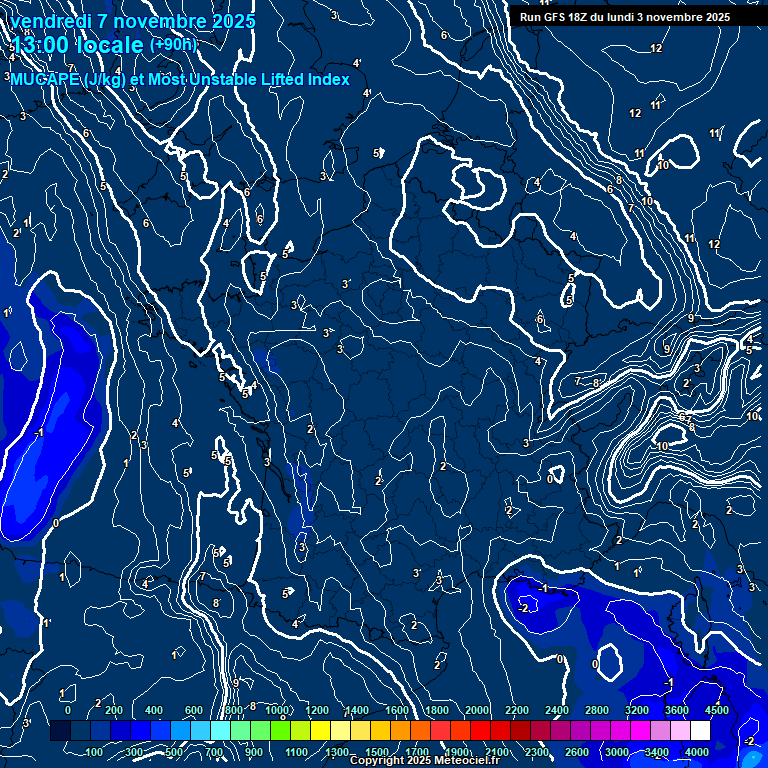Image resolution: width=768 pixels, height=768 pixels.
Task: Click bright yellow swatch between 1200 and 1300
Action: [x=320, y=730]
